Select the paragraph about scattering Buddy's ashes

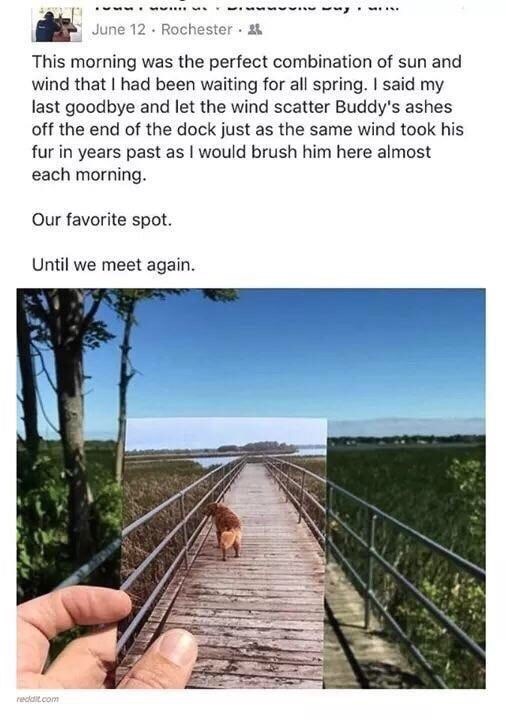pos(247,118)
